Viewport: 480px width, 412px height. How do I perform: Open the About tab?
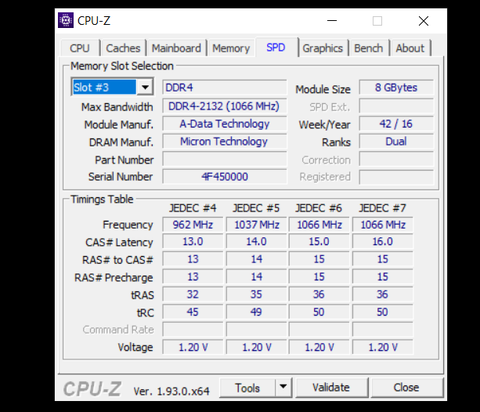410,48
